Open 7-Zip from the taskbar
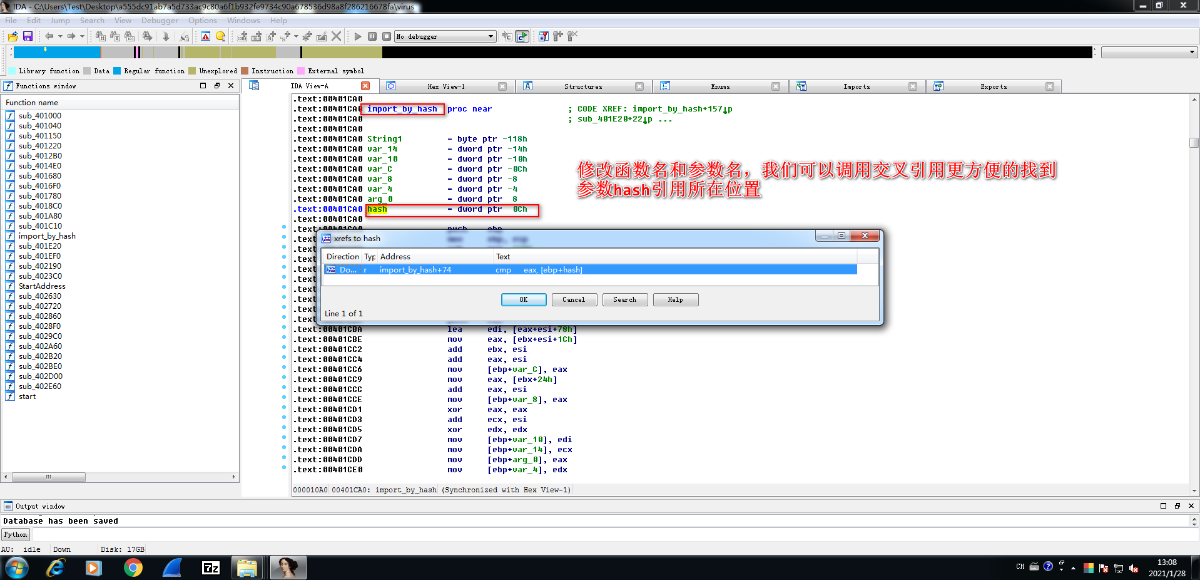 211,567
